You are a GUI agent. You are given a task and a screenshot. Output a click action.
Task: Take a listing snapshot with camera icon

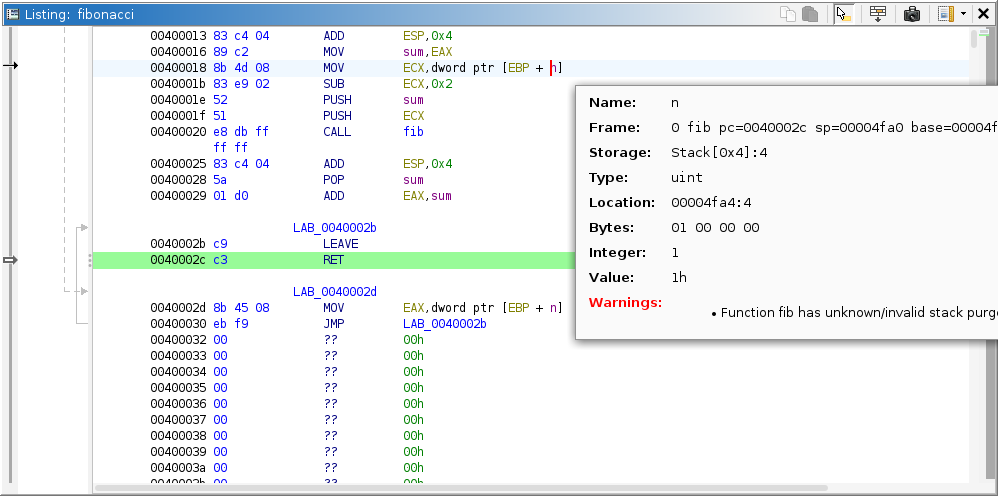pos(911,14)
